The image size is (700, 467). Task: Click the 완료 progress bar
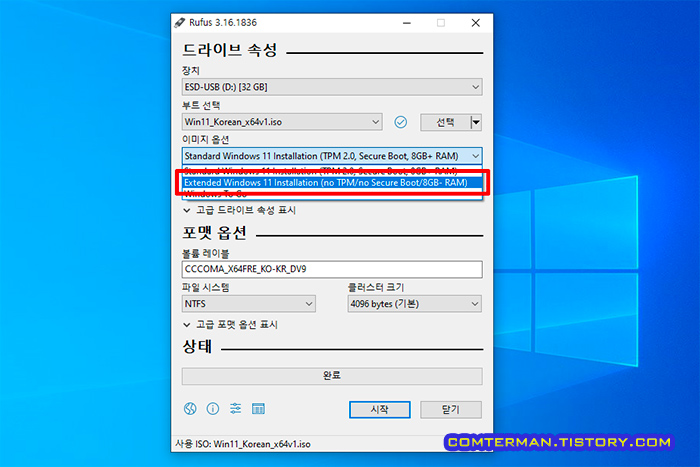332,376
